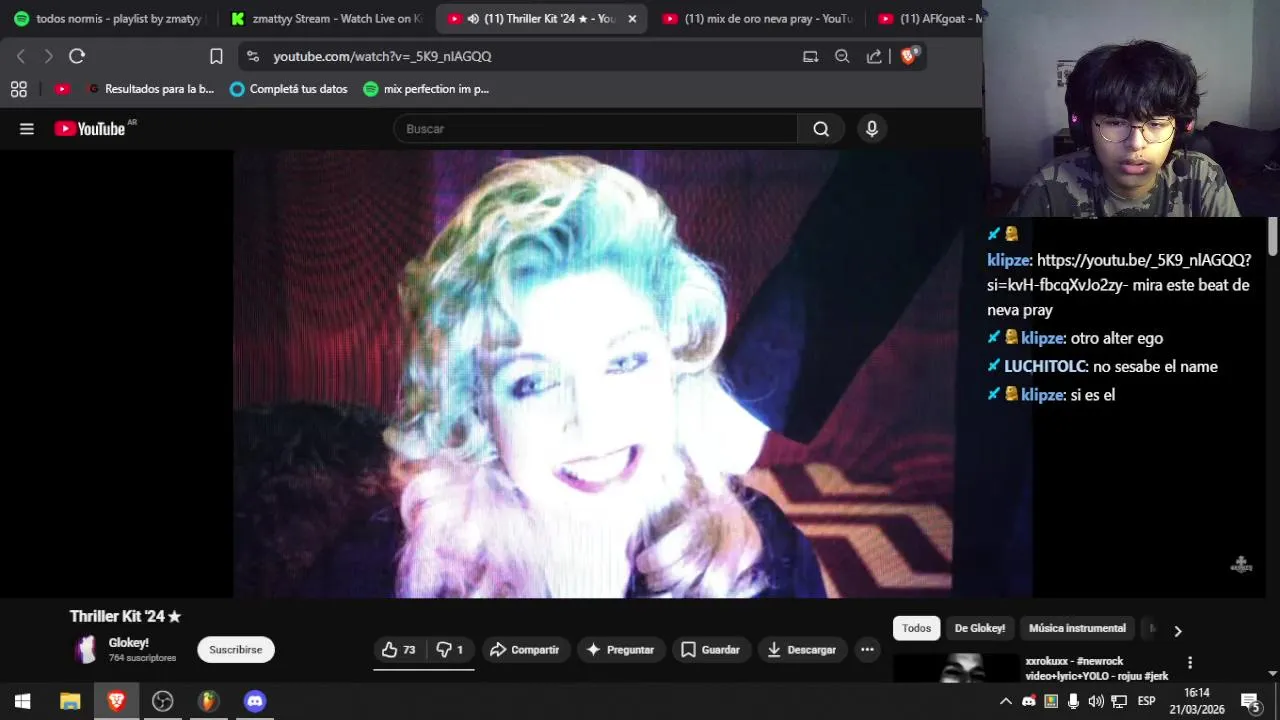Open the xxrokuxx #newrock video thumbnail
Viewport: 1280px width, 720px height.
pos(956,668)
